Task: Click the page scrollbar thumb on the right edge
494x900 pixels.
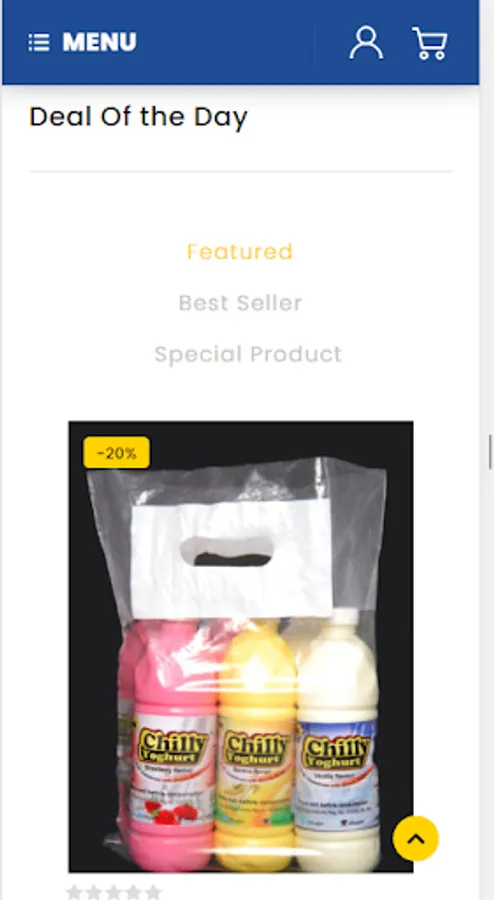Action: (491, 452)
